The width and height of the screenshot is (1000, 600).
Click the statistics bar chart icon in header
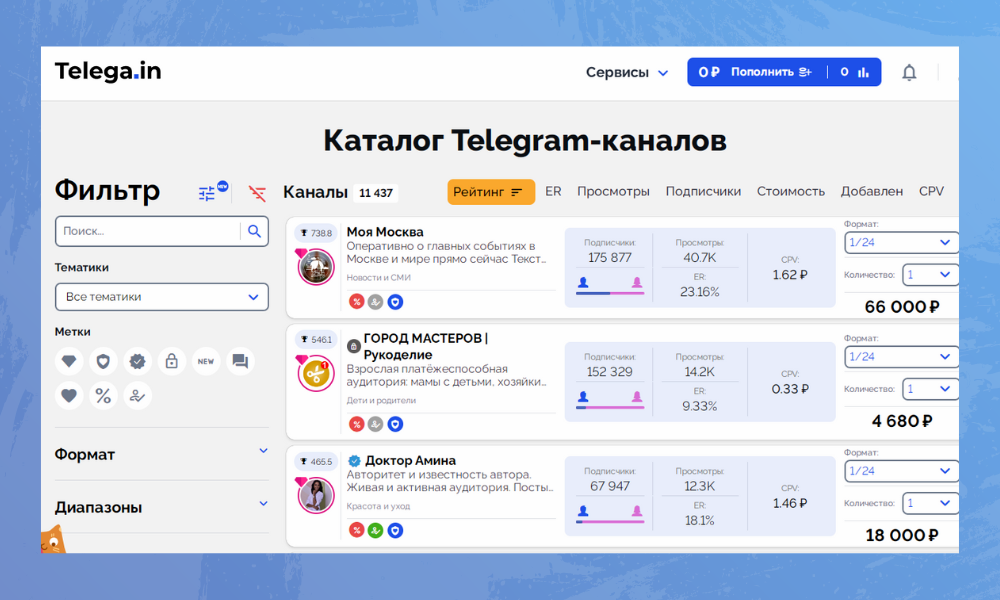pos(862,72)
